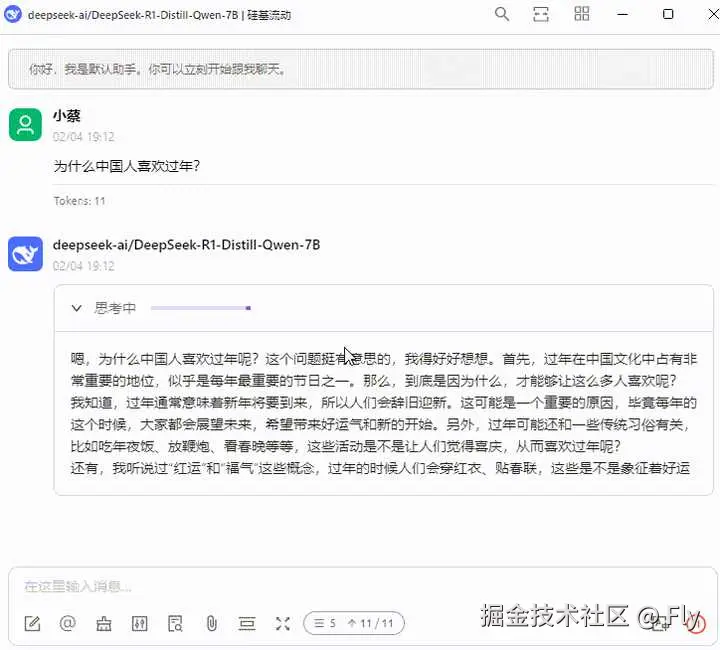Click the Tokens: 11 label

click(79, 201)
